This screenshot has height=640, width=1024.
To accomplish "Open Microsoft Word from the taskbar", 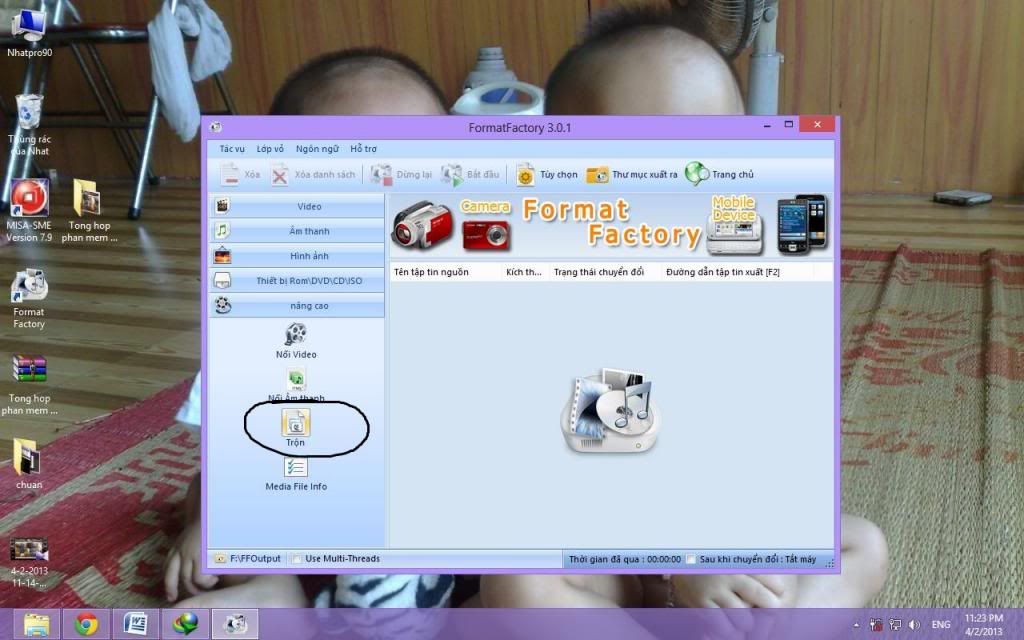I will [136, 625].
